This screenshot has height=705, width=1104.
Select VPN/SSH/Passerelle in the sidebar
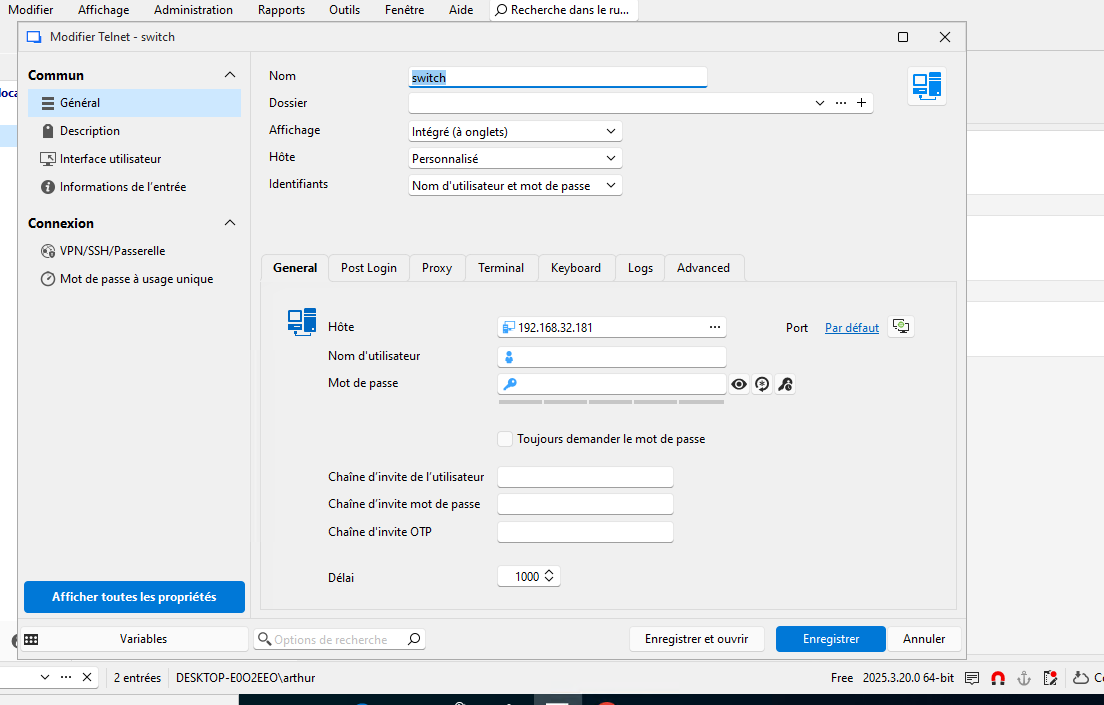click(112, 251)
